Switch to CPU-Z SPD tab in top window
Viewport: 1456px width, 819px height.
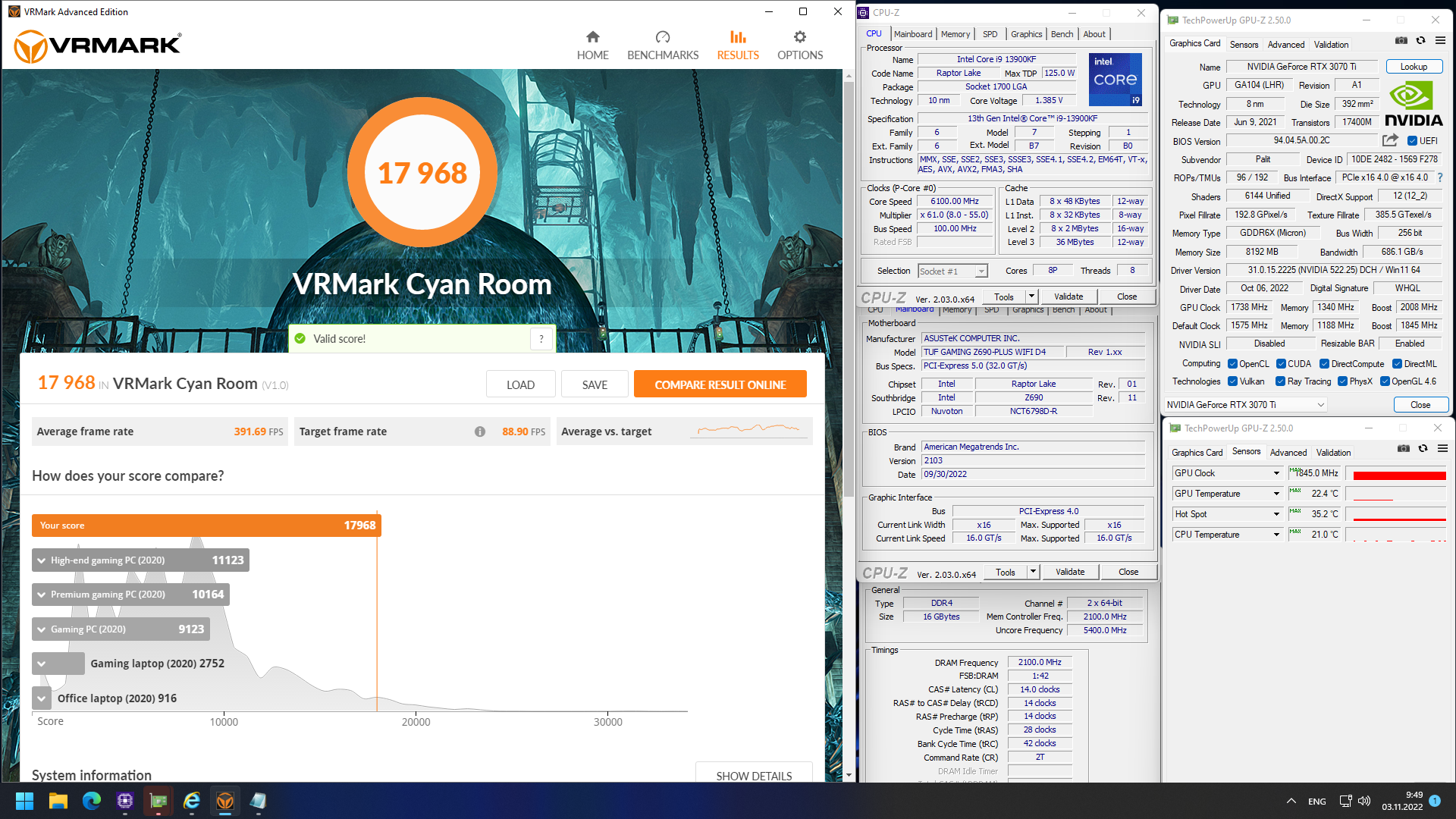[x=990, y=34]
